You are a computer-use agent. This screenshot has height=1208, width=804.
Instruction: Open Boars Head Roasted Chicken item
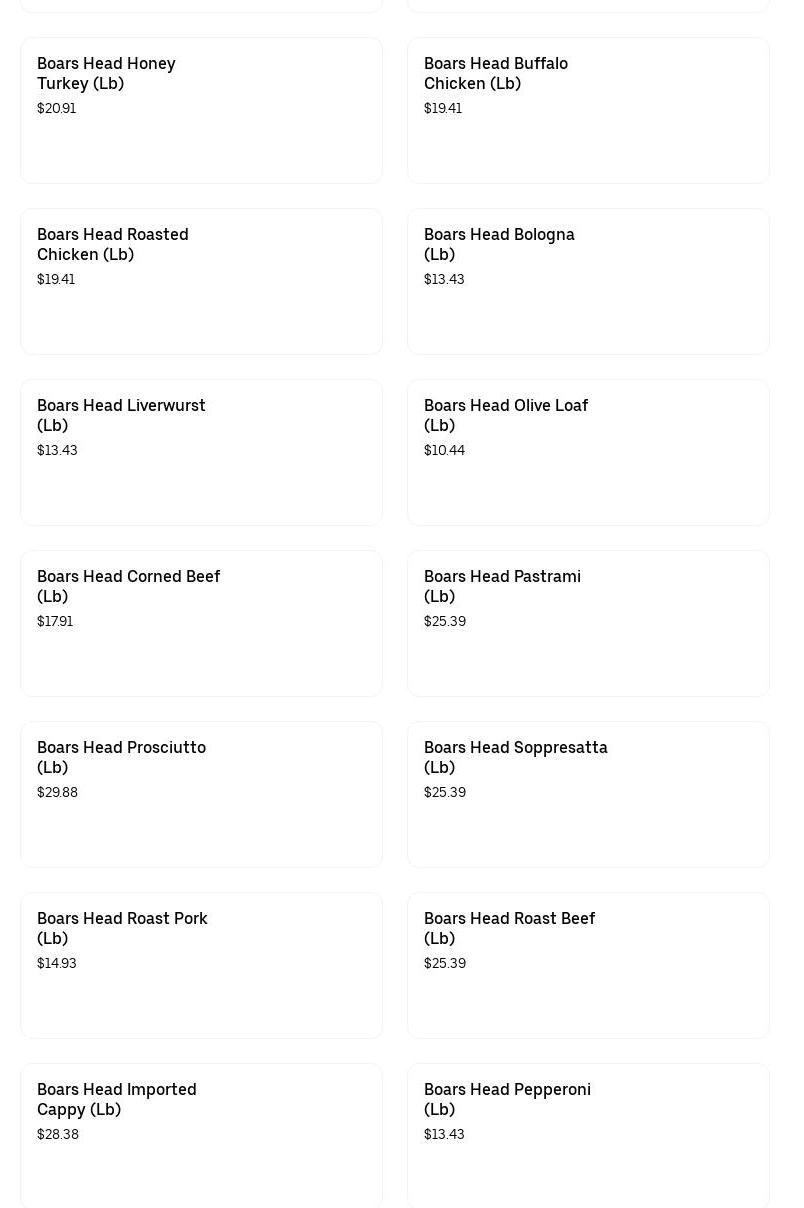point(201,282)
